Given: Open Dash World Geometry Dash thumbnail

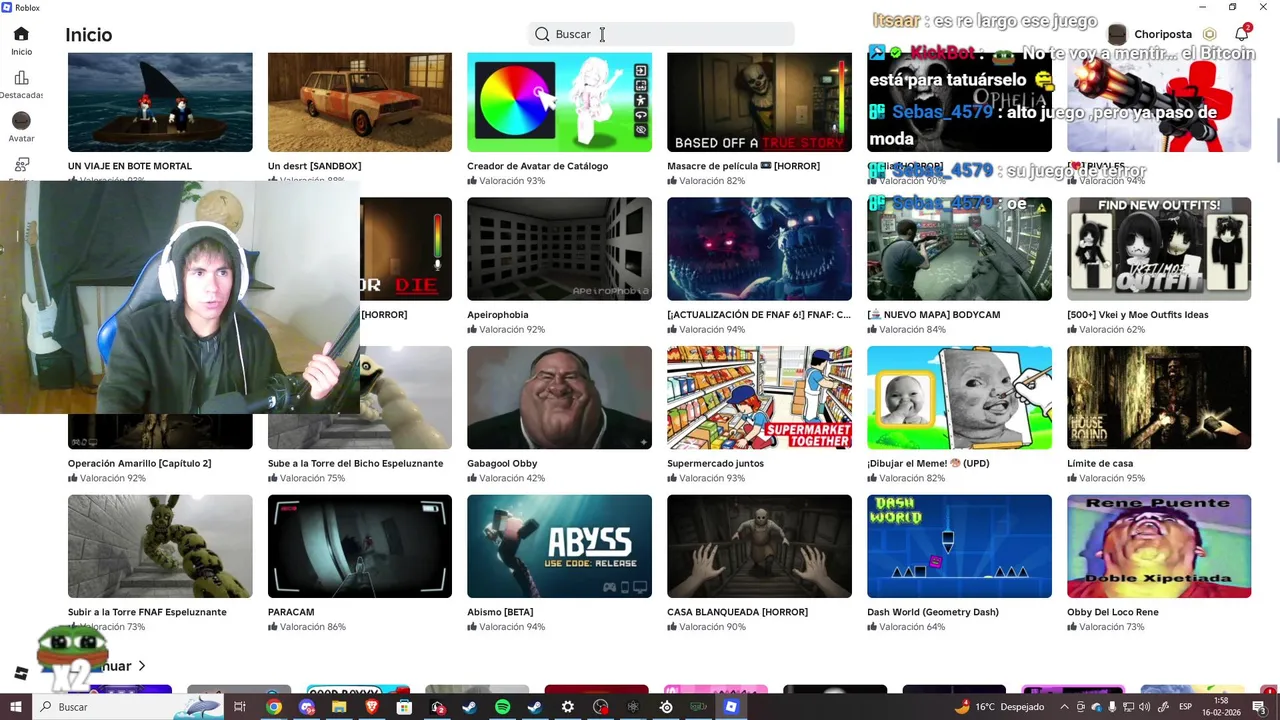Looking at the screenshot, I should pyautogui.click(x=959, y=546).
